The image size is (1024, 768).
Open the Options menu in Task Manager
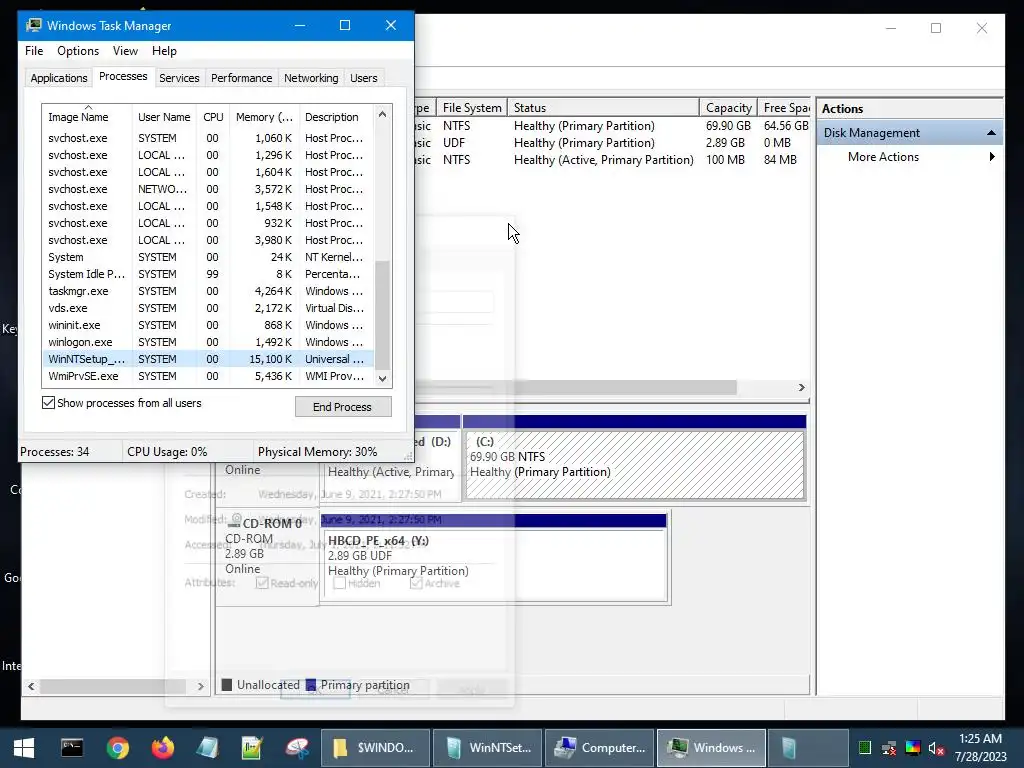click(x=78, y=51)
